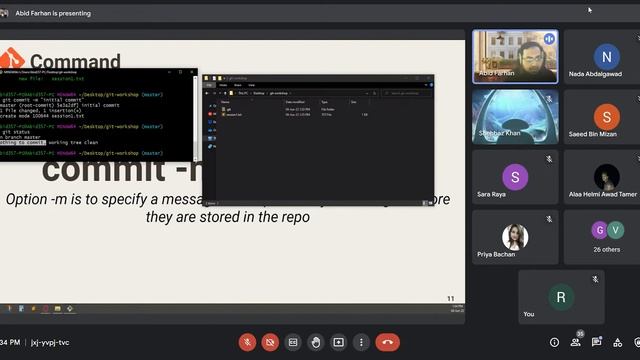The image size is (640, 360).
Task: Open the Share tab in shared File Explorer
Action: [238, 85]
